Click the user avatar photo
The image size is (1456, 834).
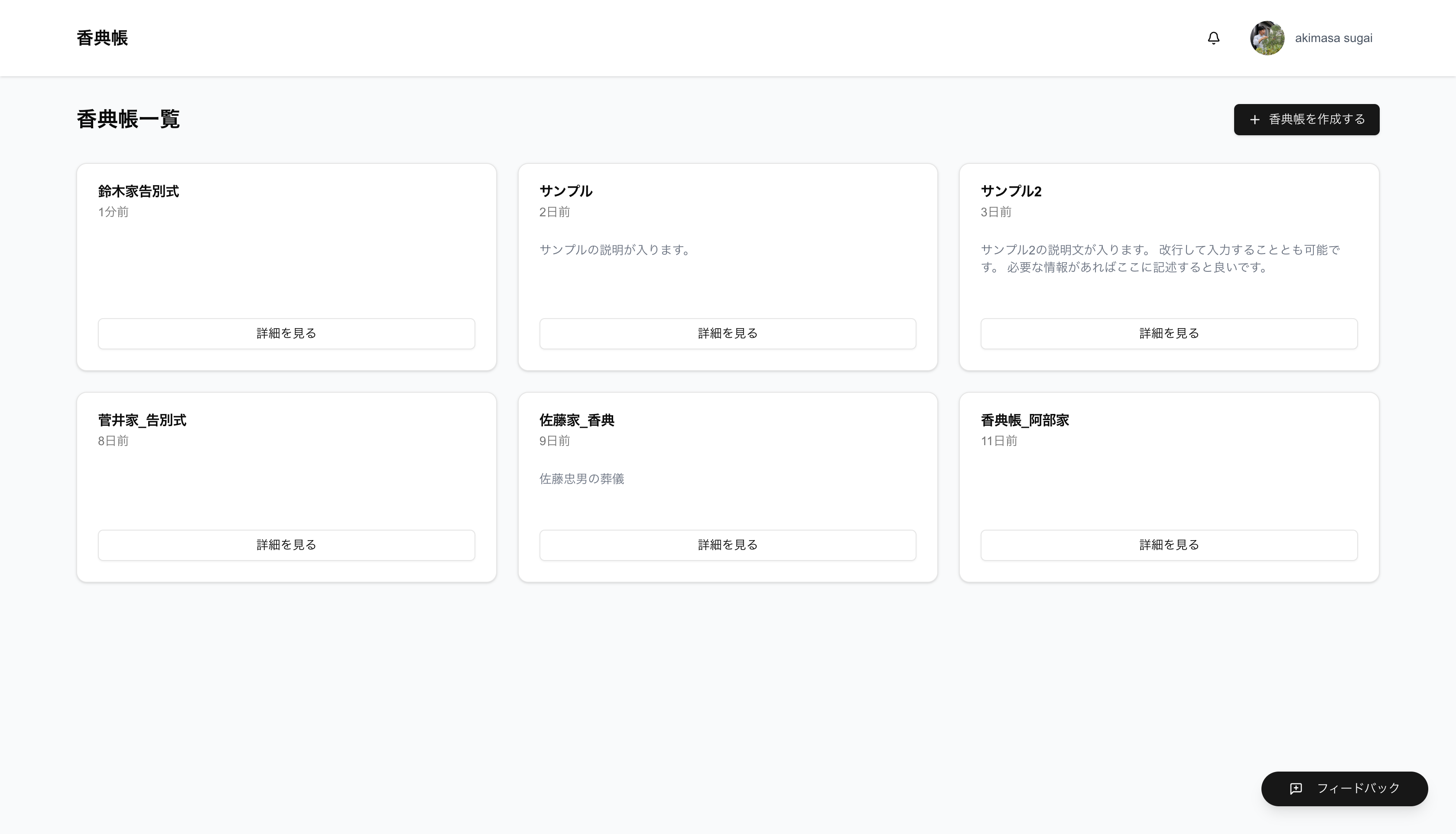tap(1267, 38)
